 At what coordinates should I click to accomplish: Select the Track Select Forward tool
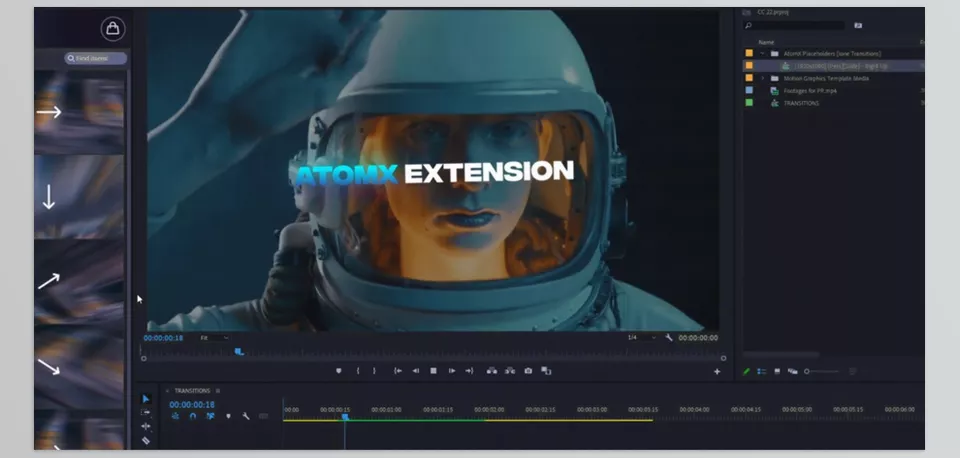[x=146, y=413]
